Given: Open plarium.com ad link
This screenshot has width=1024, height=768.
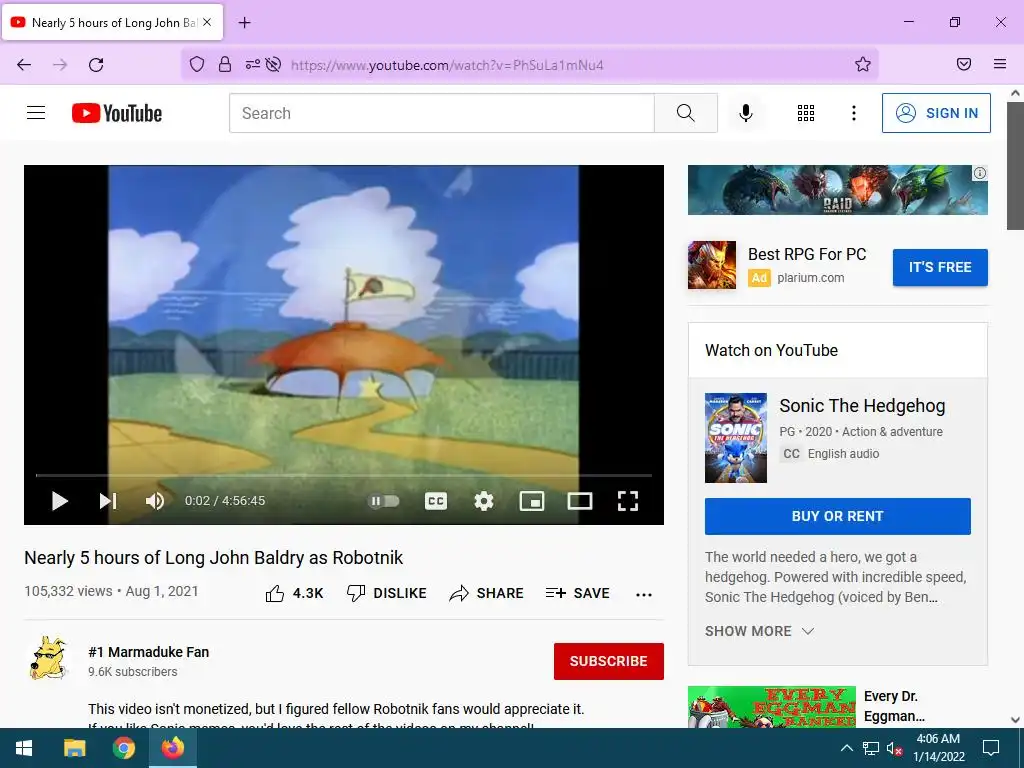Looking at the screenshot, I should tap(810, 278).
